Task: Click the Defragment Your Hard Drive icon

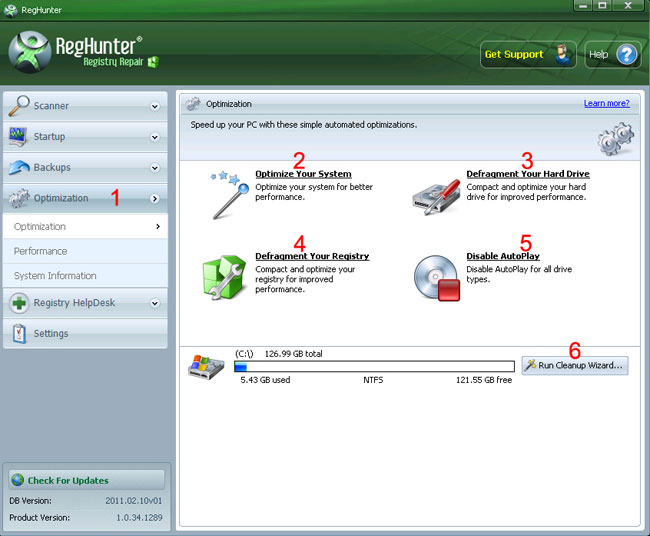Action: pos(436,194)
